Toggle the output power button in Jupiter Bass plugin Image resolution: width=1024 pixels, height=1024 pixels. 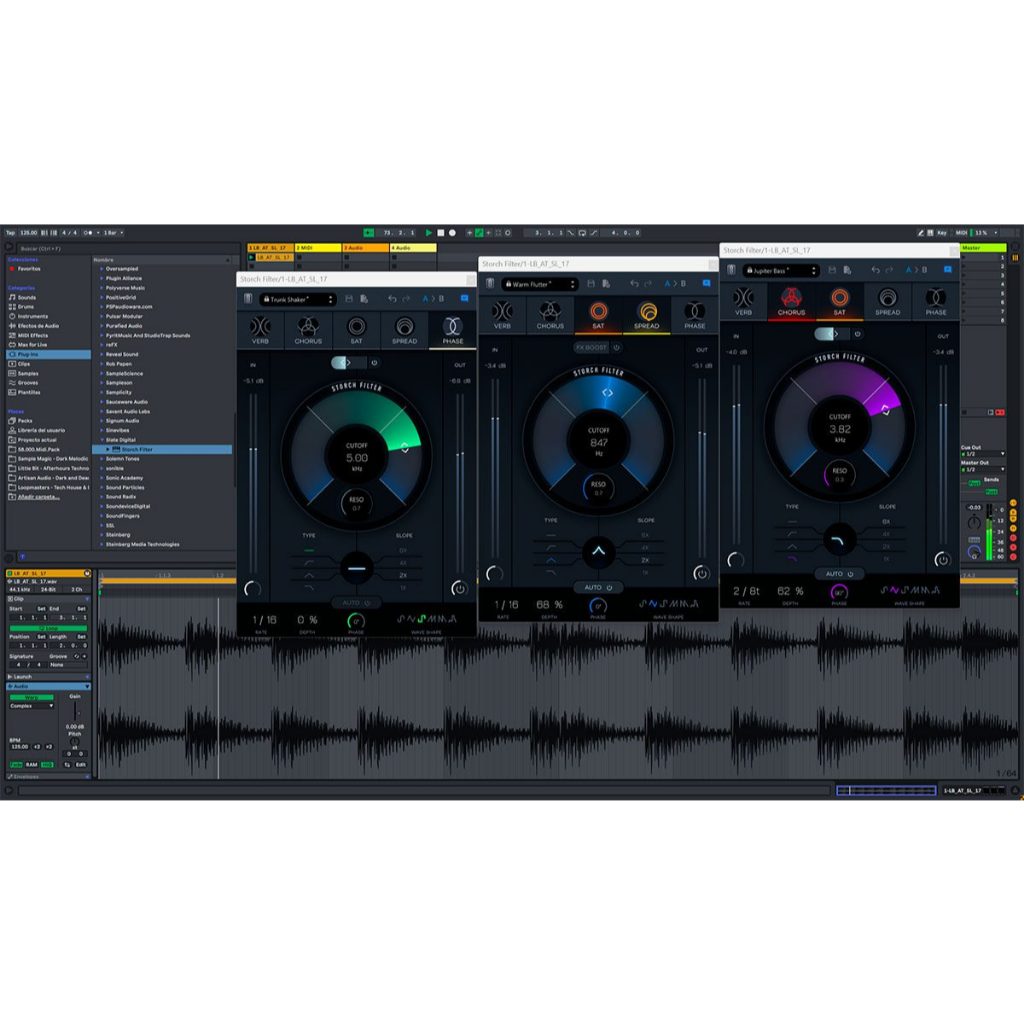tap(941, 560)
